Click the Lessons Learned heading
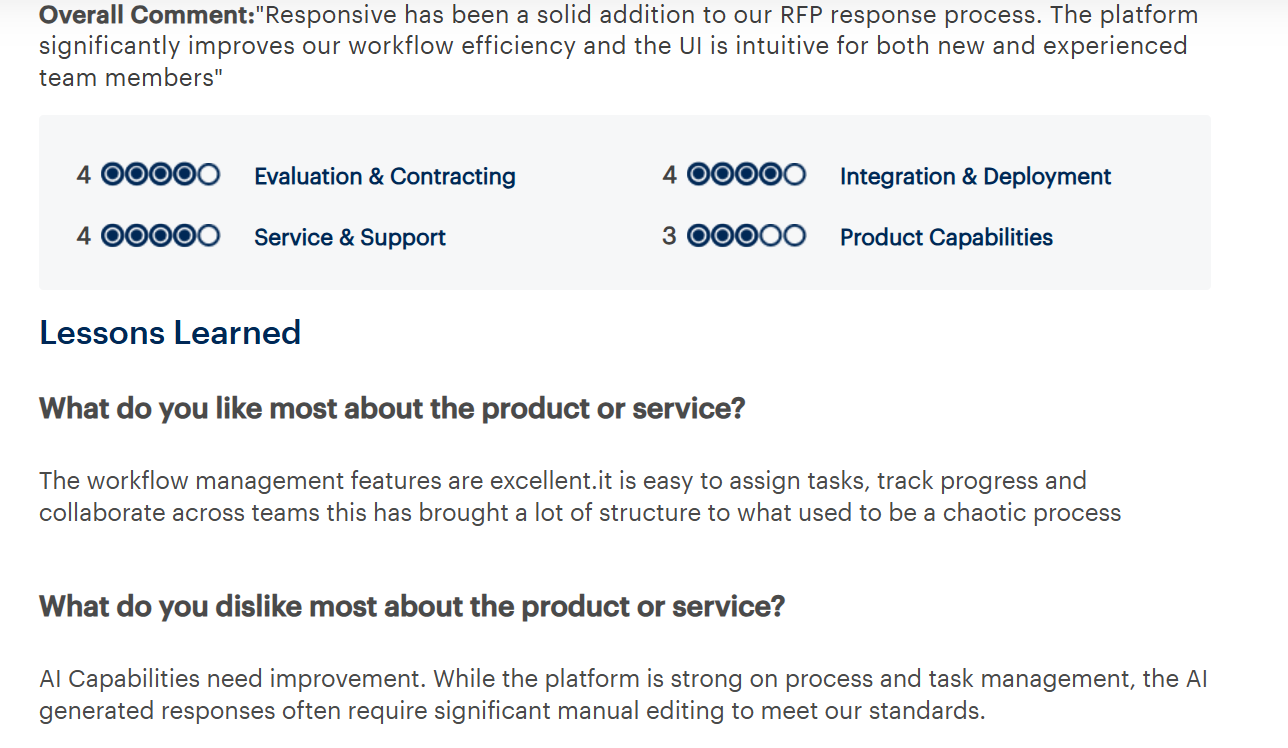 (170, 332)
